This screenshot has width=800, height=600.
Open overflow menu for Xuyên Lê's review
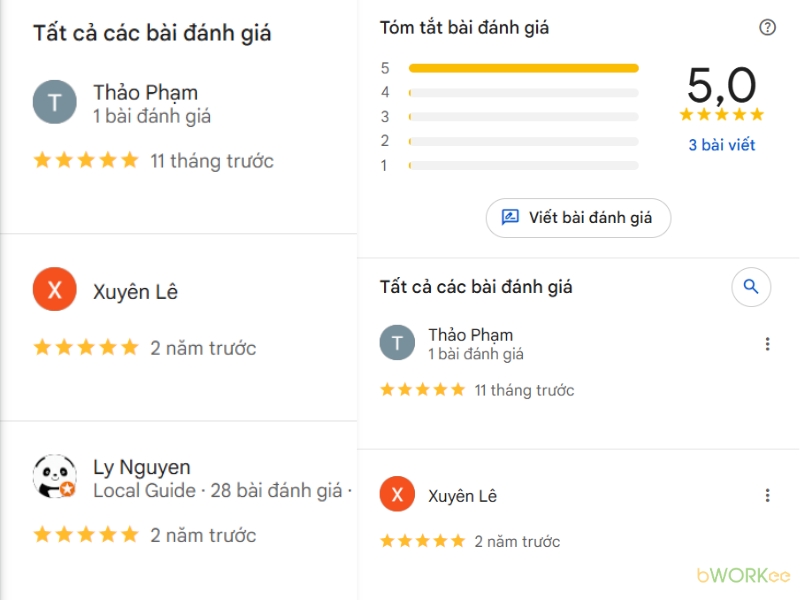pos(768,496)
